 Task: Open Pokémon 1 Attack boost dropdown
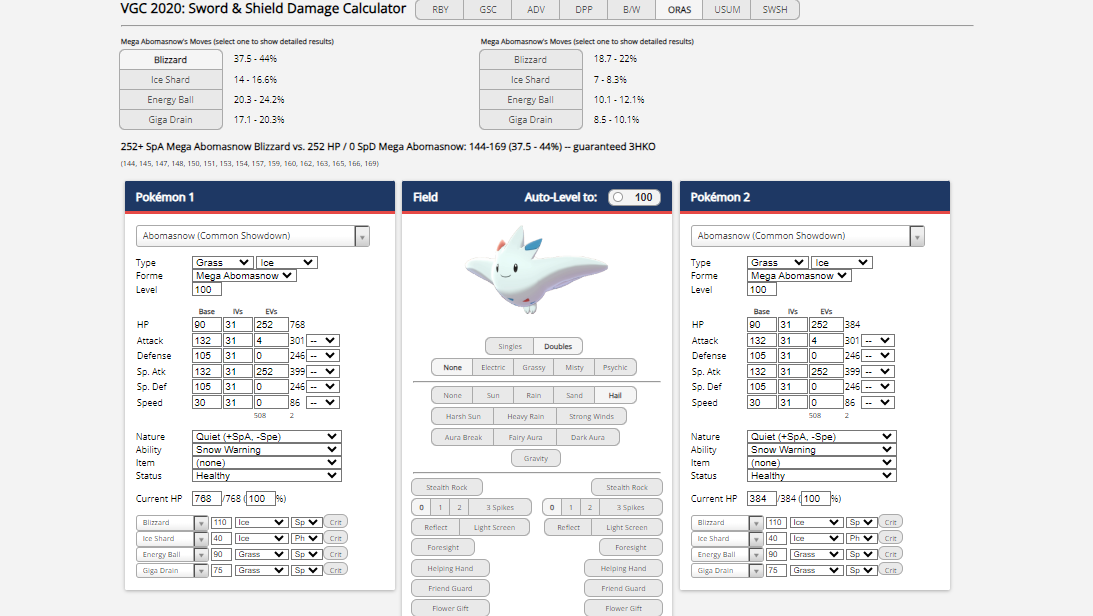(x=323, y=341)
